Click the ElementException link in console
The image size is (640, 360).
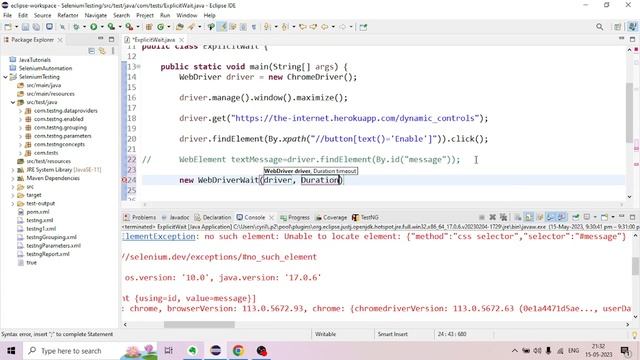pyautogui.click(x=159, y=237)
